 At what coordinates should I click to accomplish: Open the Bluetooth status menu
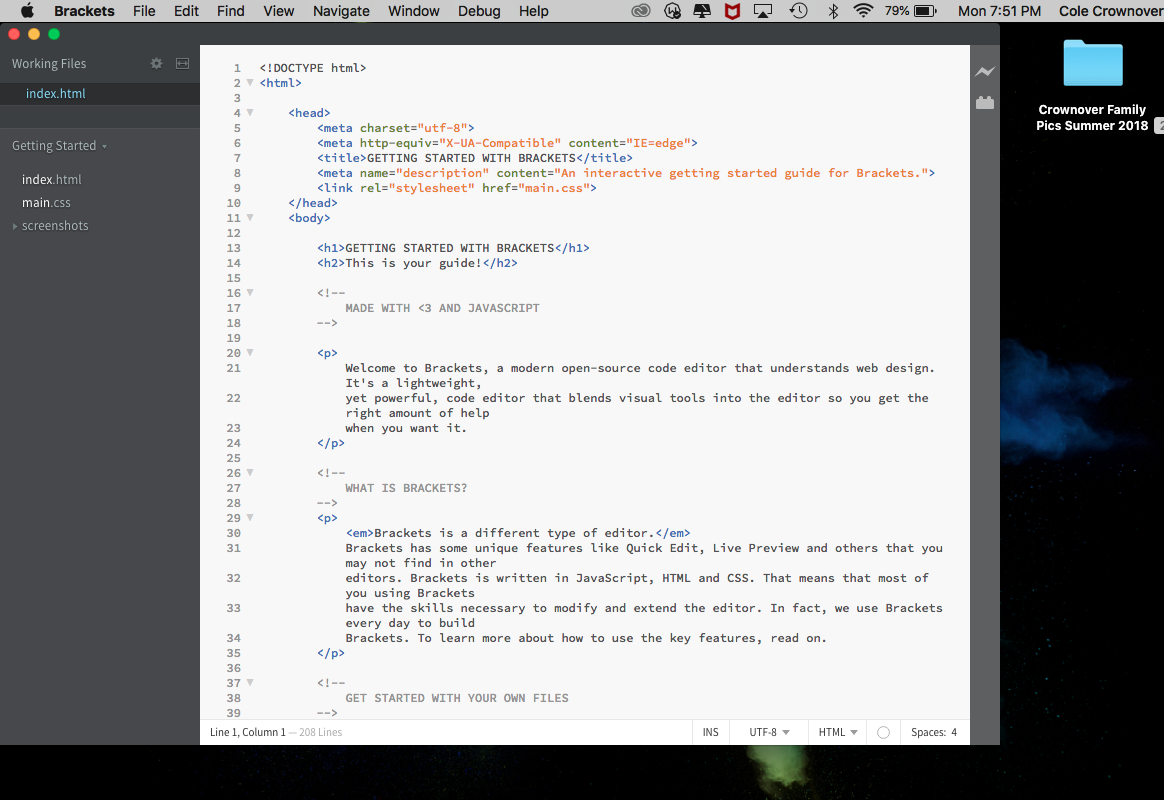tap(833, 11)
